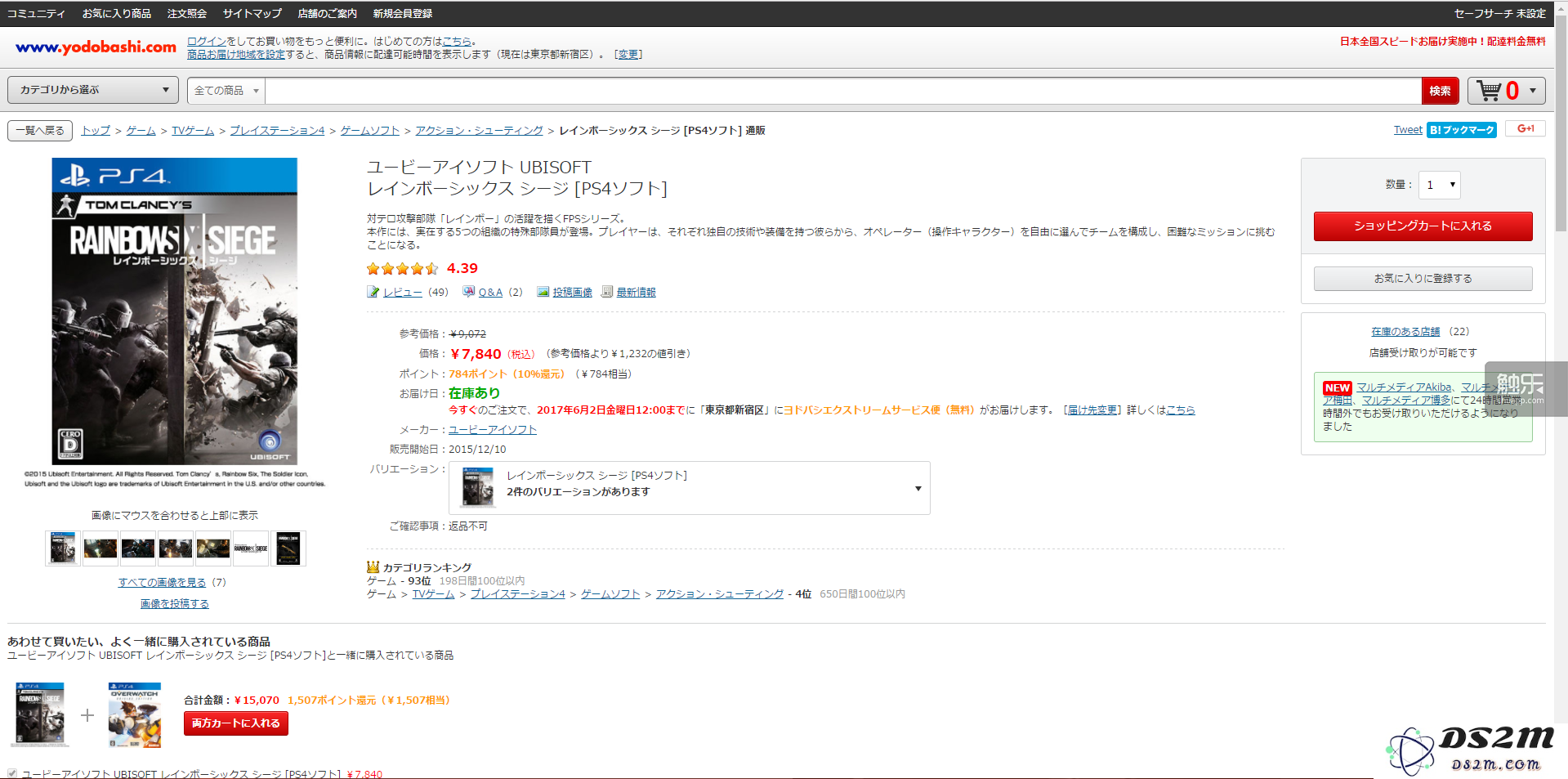The image size is (1568, 779).
Task: Click 商品お届け地域を設定 link
Action: pyautogui.click(x=236, y=54)
